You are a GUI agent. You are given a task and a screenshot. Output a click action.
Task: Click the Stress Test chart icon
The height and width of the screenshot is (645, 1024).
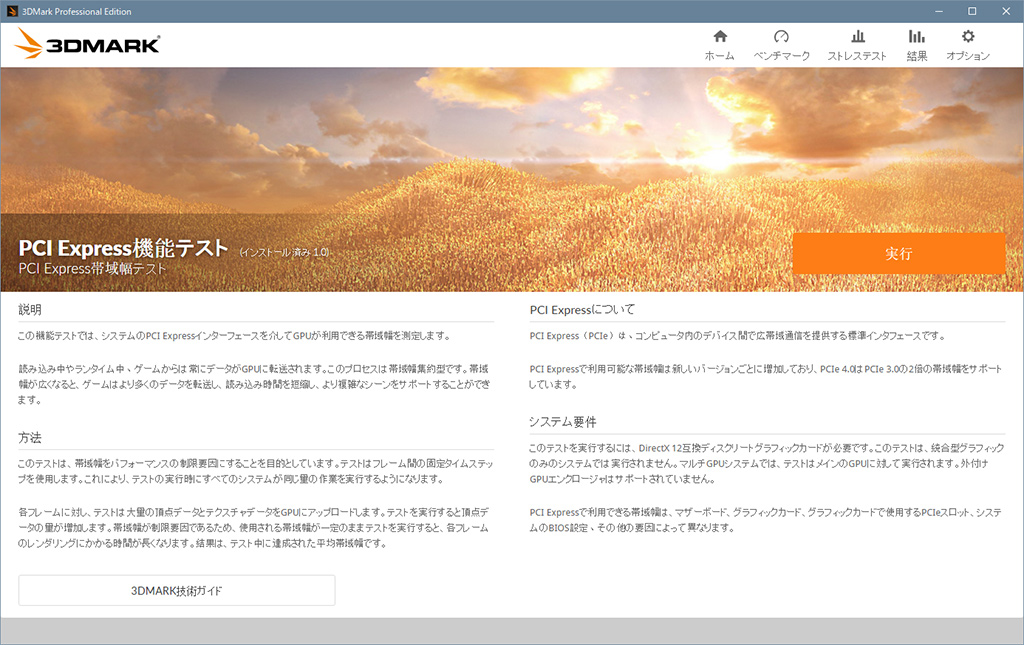(857, 36)
